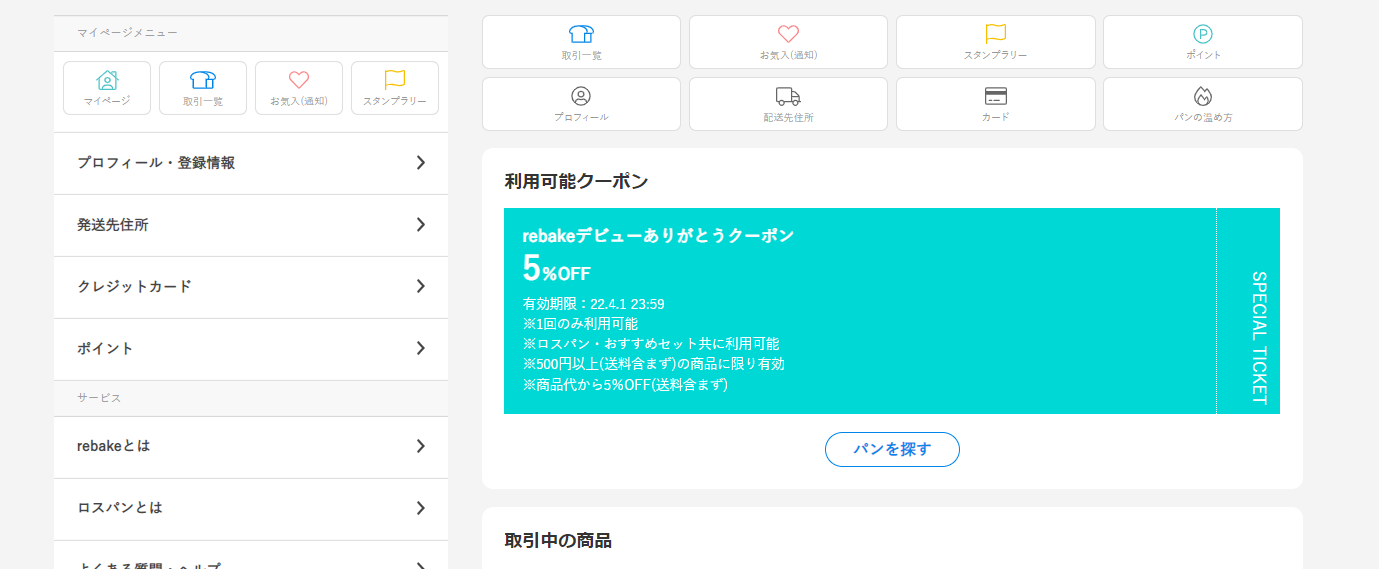Select ポイント sidebar menu item
This screenshot has height=569, width=1379.
click(x=250, y=349)
